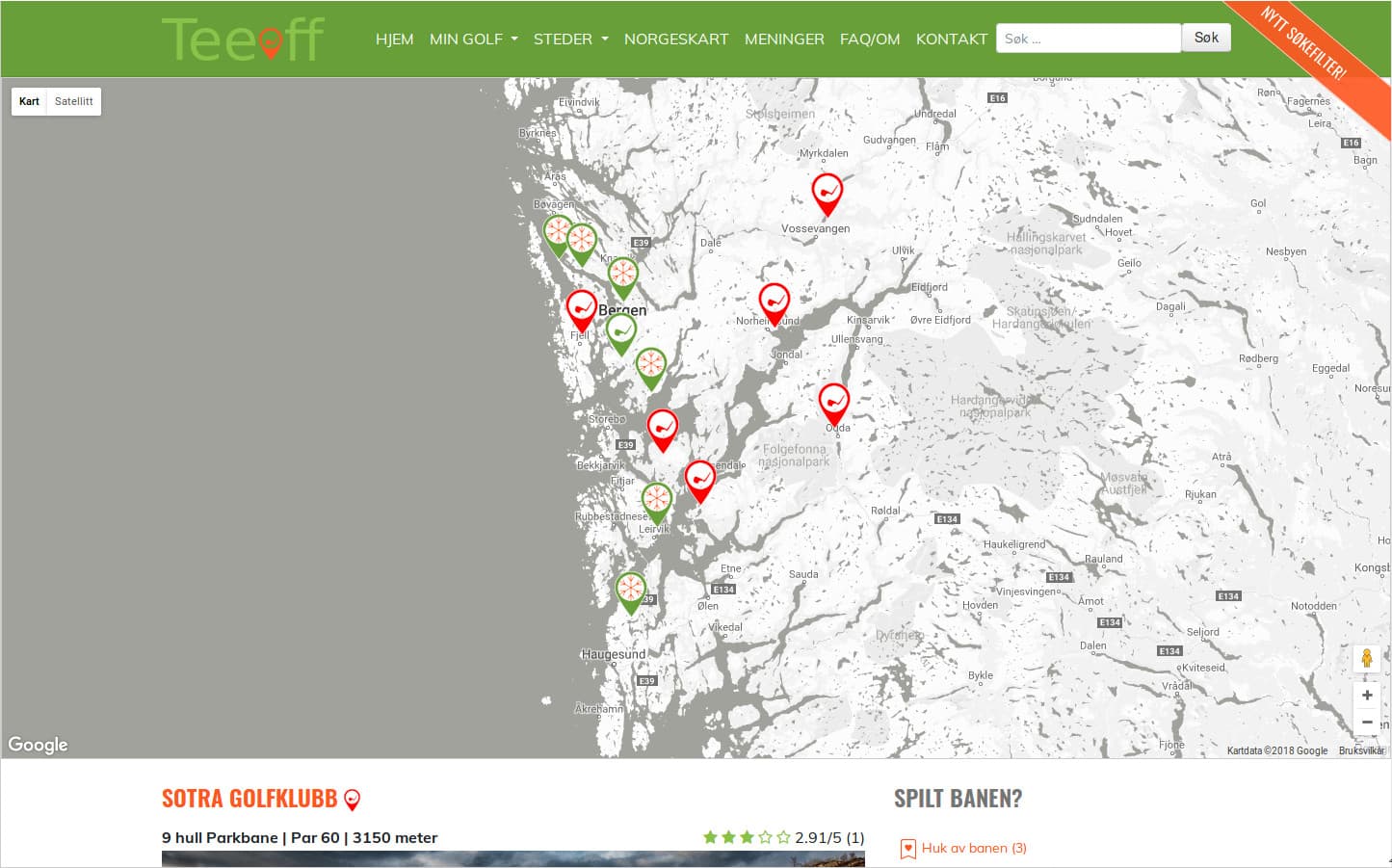Drop the Street View pegman icon
Screen dimensions: 1392x868
coord(1366,659)
